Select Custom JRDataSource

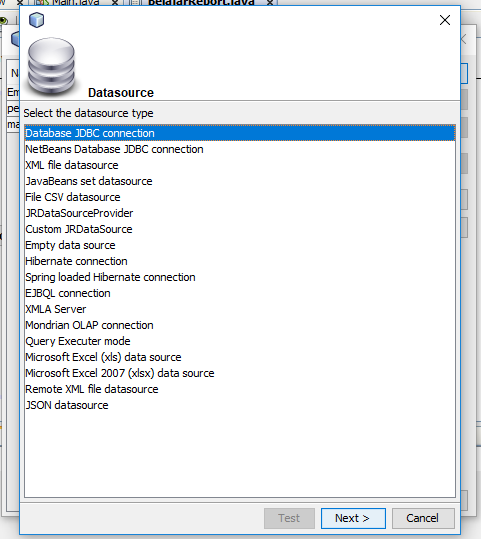pyautogui.click(x=240, y=229)
